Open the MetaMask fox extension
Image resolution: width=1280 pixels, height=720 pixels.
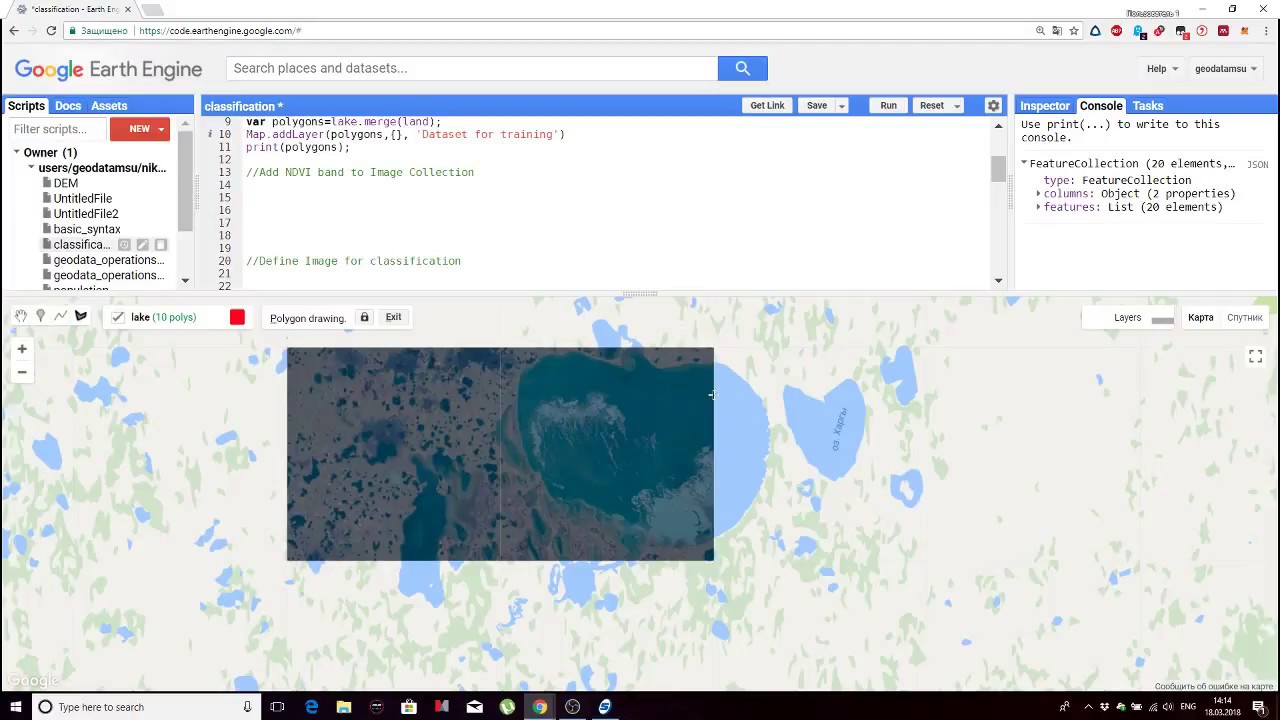1245,31
